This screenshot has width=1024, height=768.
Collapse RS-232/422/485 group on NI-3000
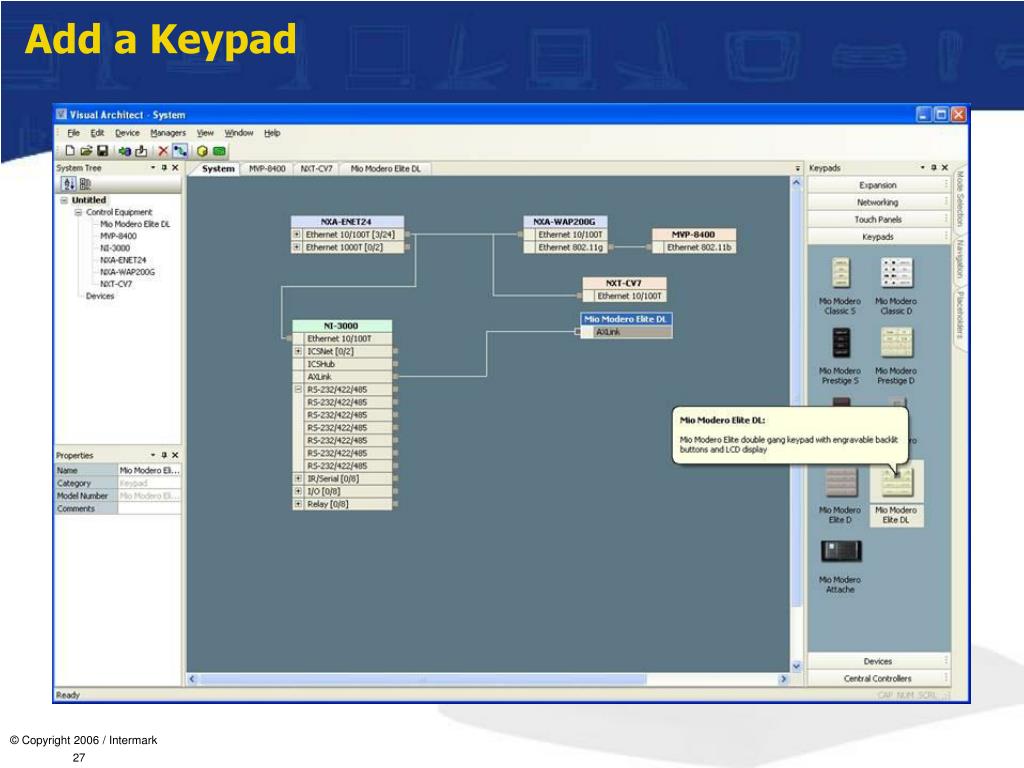298,389
